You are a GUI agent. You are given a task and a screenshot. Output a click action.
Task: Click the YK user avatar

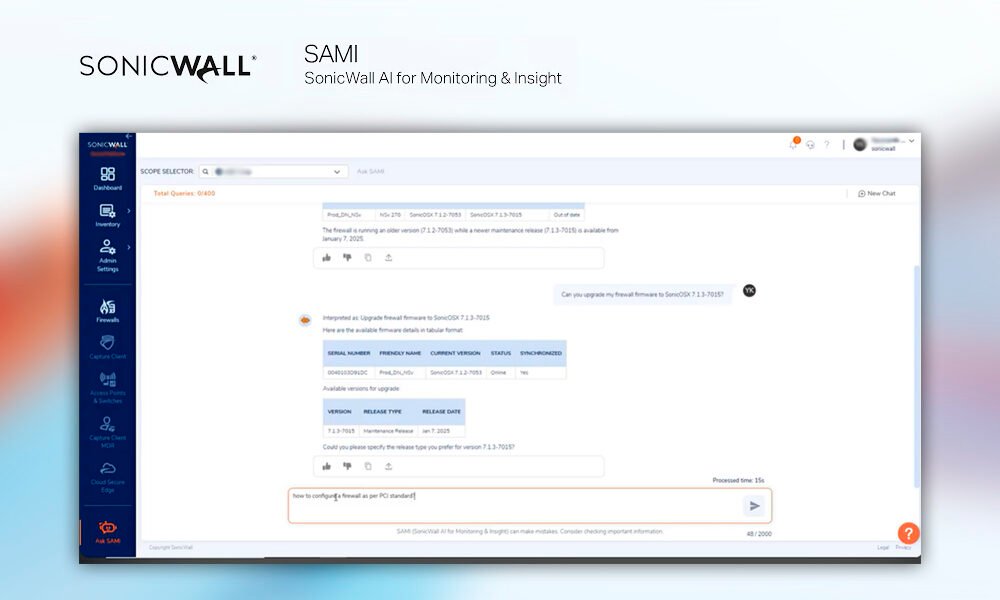coord(749,291)
